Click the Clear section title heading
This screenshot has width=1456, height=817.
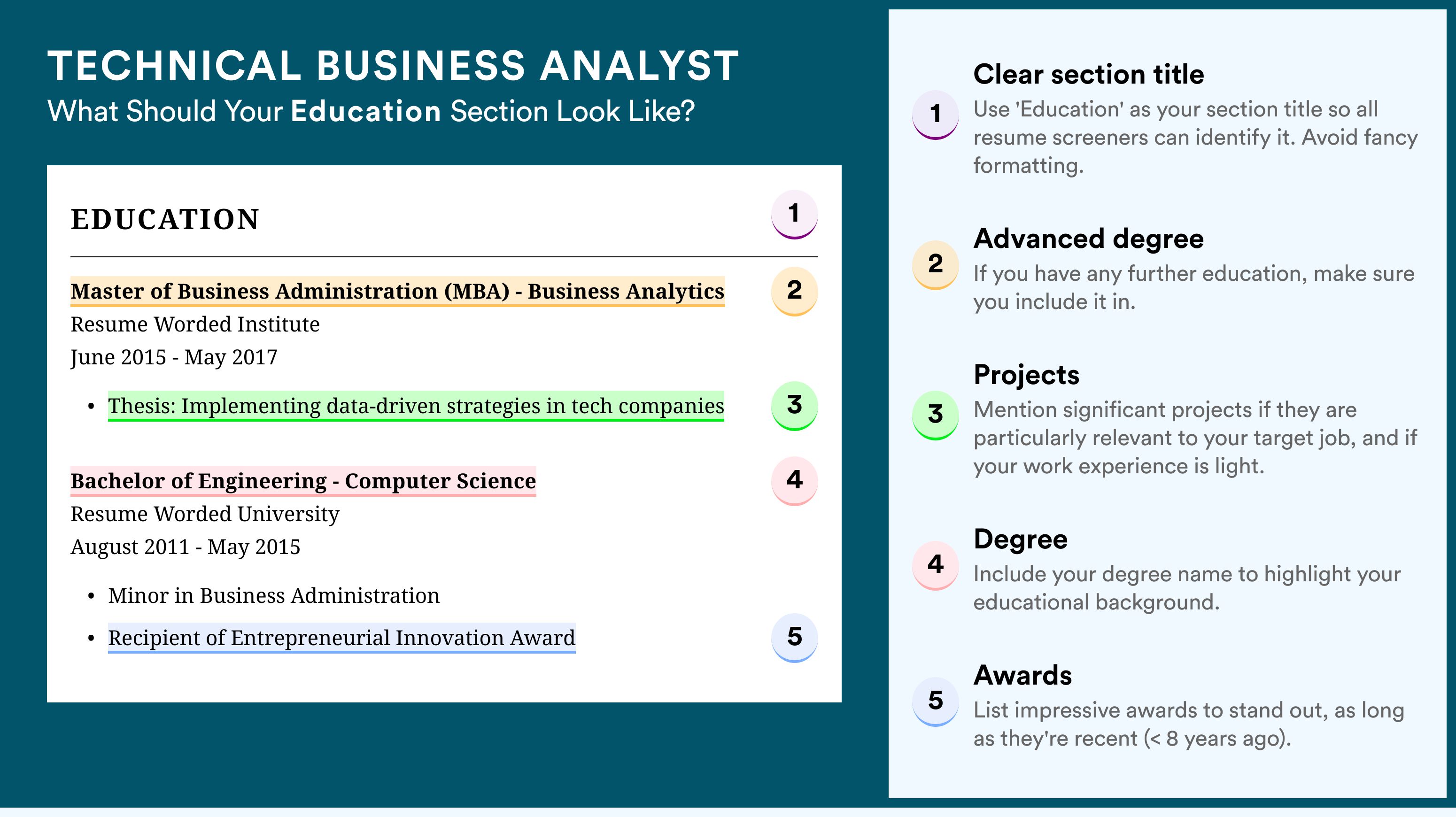(x=1089, y=74)
